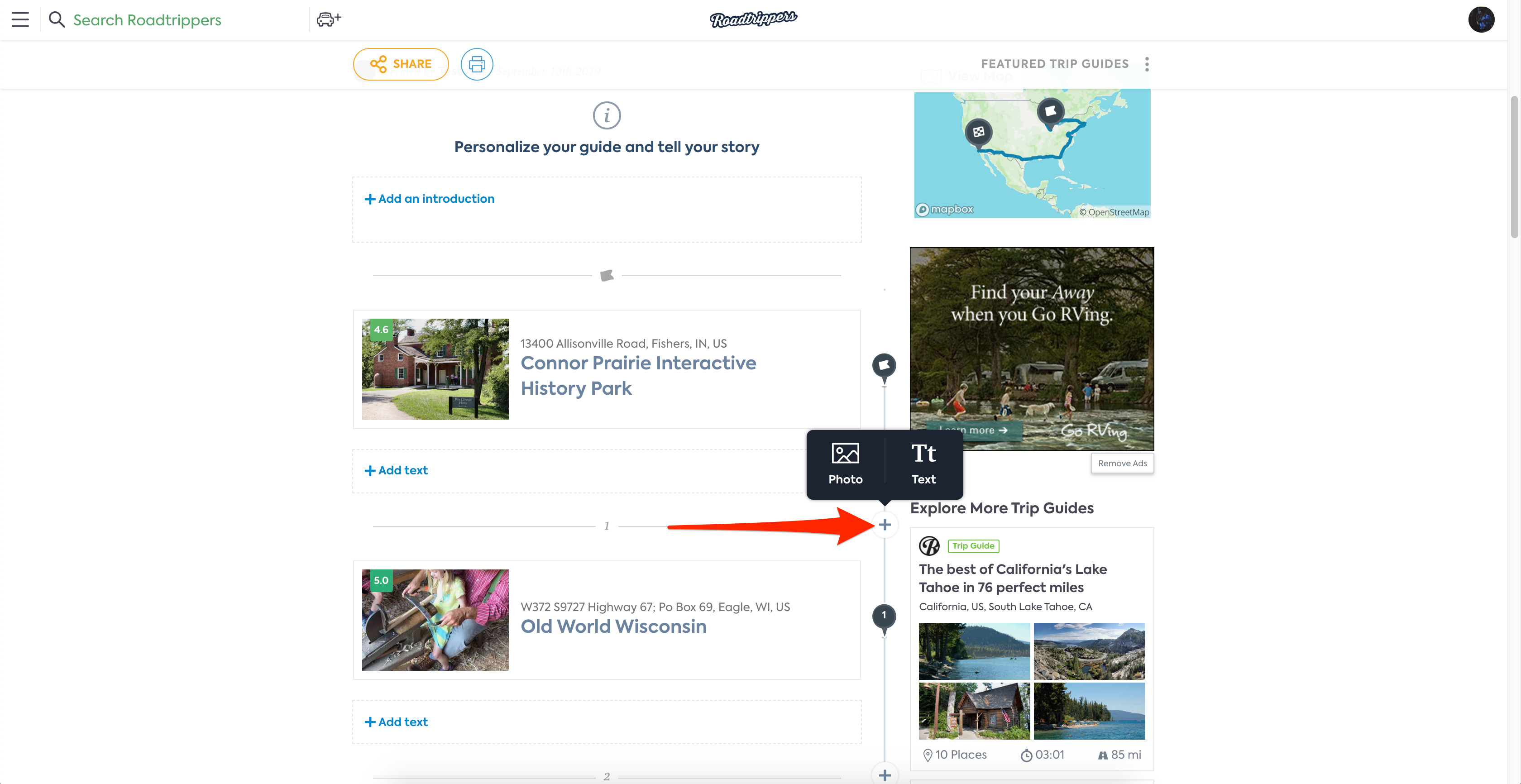Click the new trip car icon
The image size is (1521, 784).
point(329,19)
